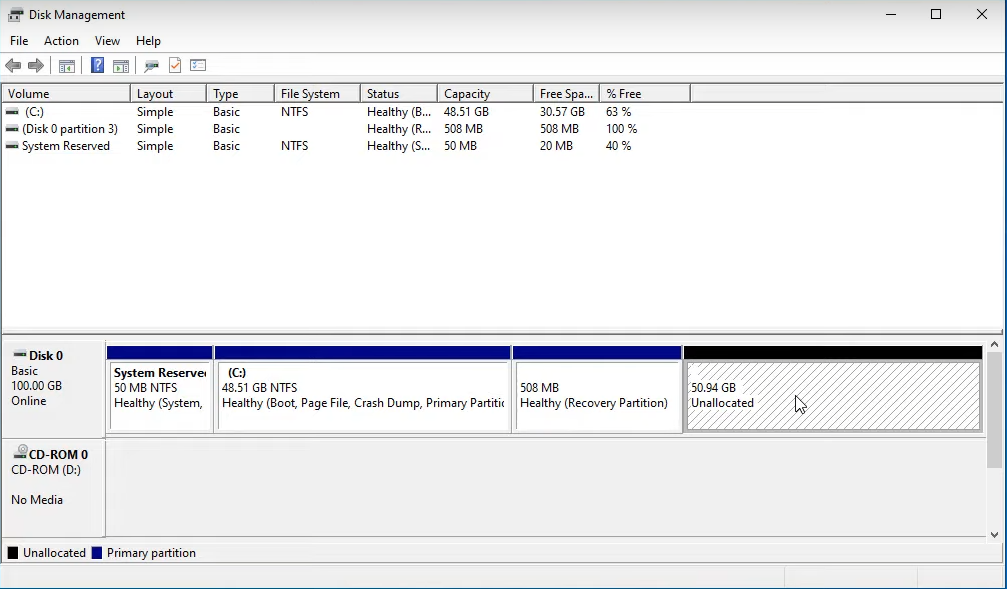Close the Disk Management window
Image resolution: width=1007 pixels, height=589 pixels.
(x=981, y=14)
